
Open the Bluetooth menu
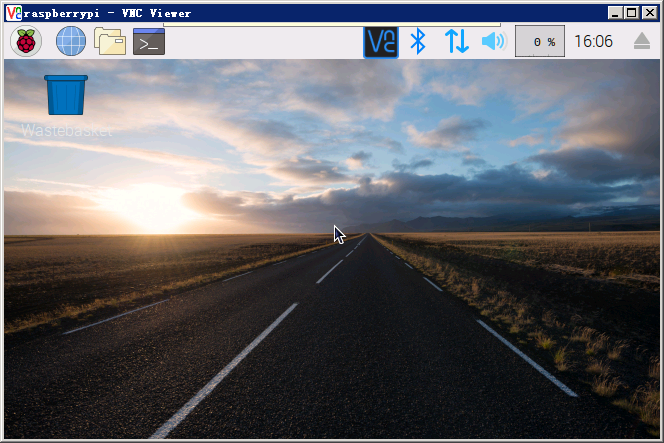pyautogui.click(x=418, y=41)
